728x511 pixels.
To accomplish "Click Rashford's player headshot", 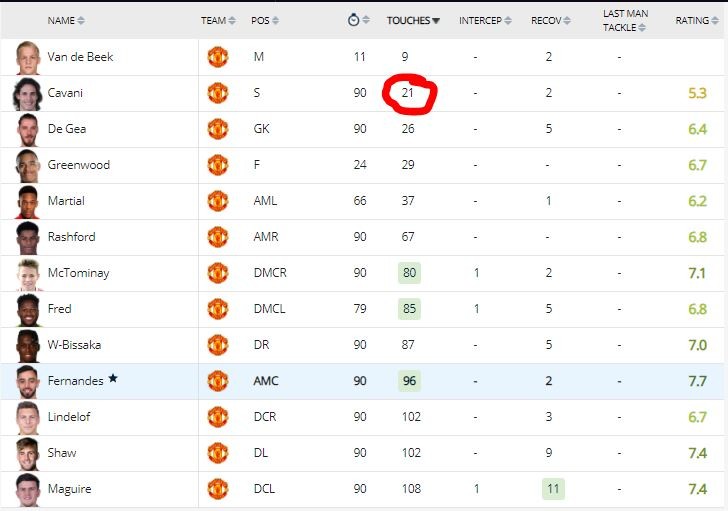I will coord(27,237).
